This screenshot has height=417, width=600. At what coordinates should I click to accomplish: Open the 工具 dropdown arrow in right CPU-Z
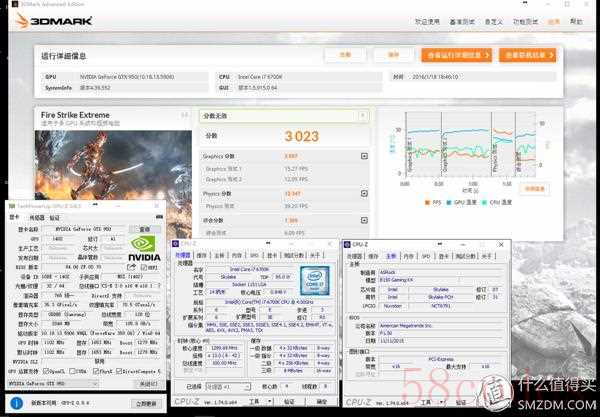point(441,402)
